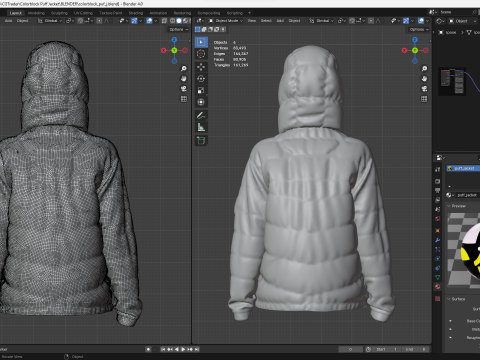Jump to end frame in timeline
This screenshot has height=360, width=480.
(197, 349)
